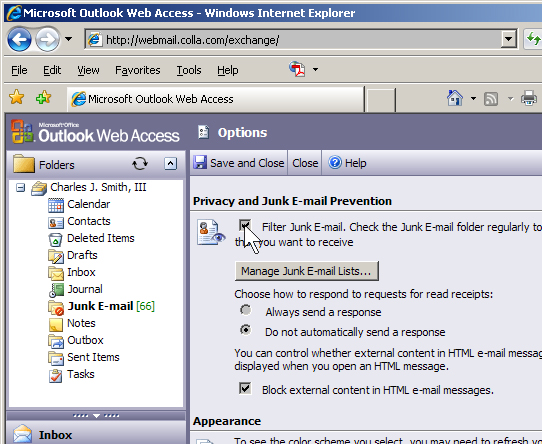Open the Tools menu
This screenshot has width=542, height=444.
click(x=189, y=70)
